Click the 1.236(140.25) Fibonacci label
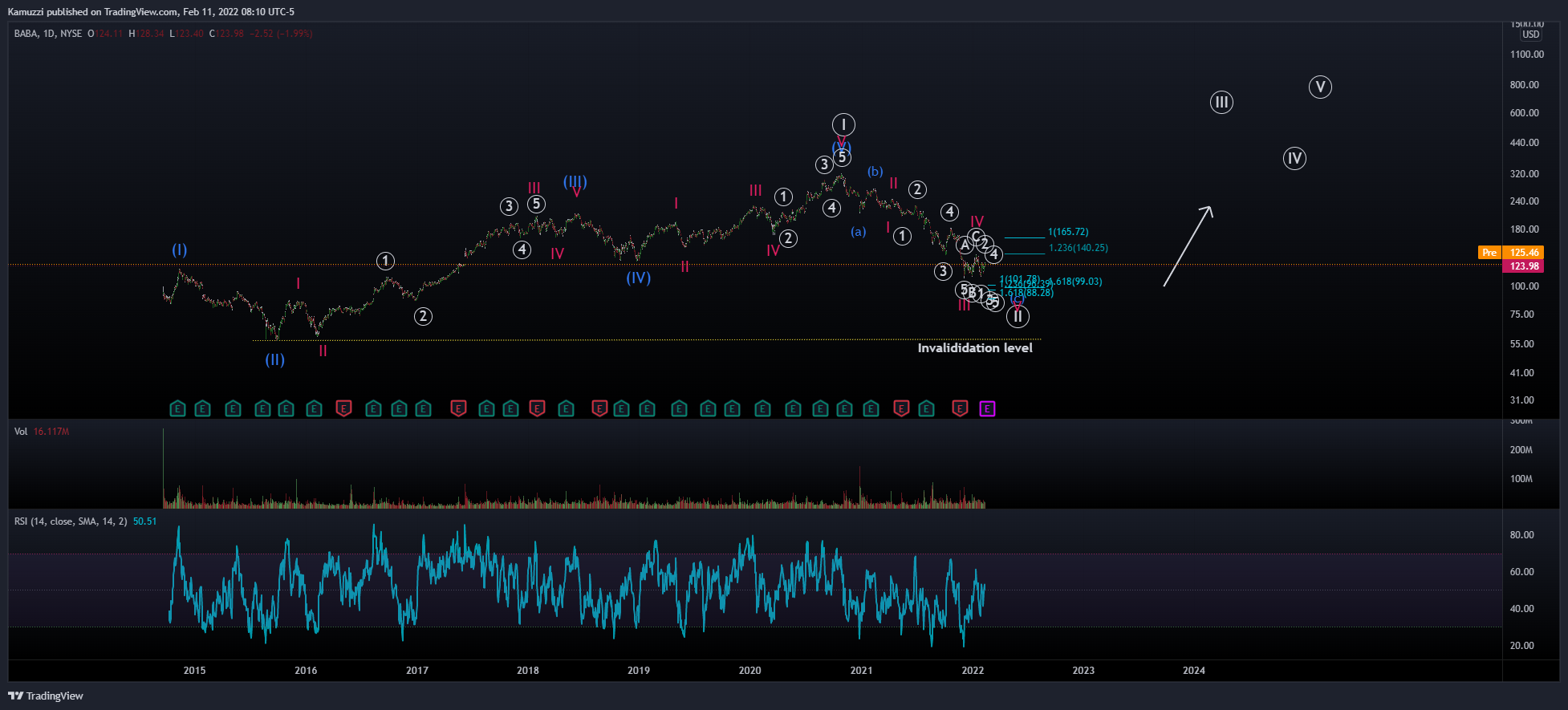Screen dimensions: 1568x710 coord(1078,248)
